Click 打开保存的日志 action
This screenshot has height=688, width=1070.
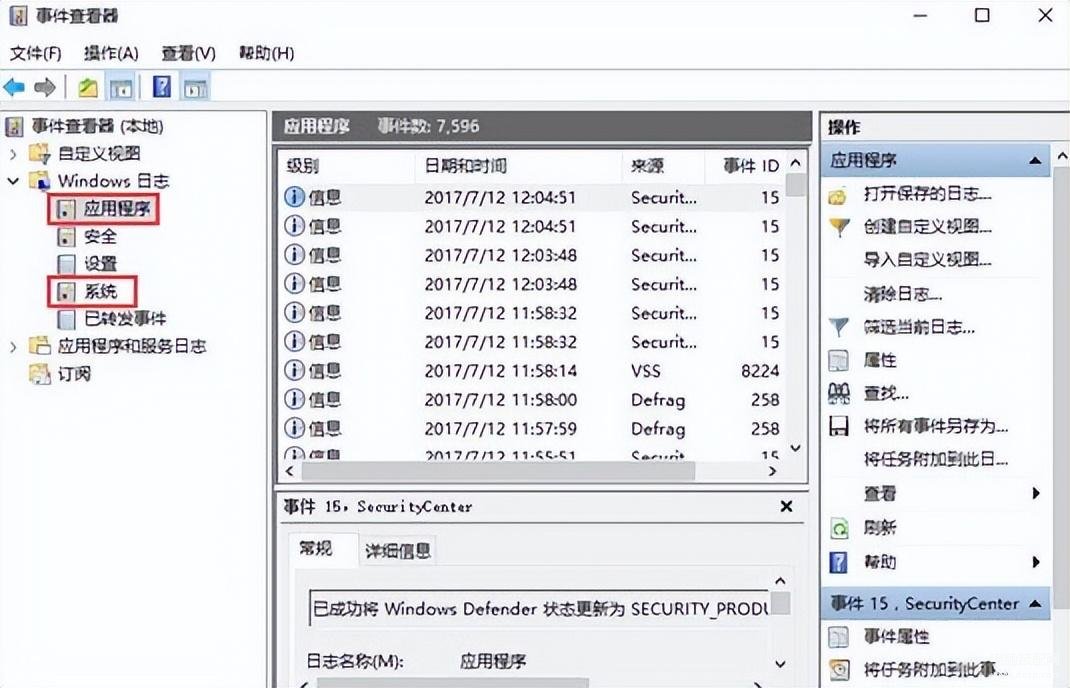tap(927, 194)
